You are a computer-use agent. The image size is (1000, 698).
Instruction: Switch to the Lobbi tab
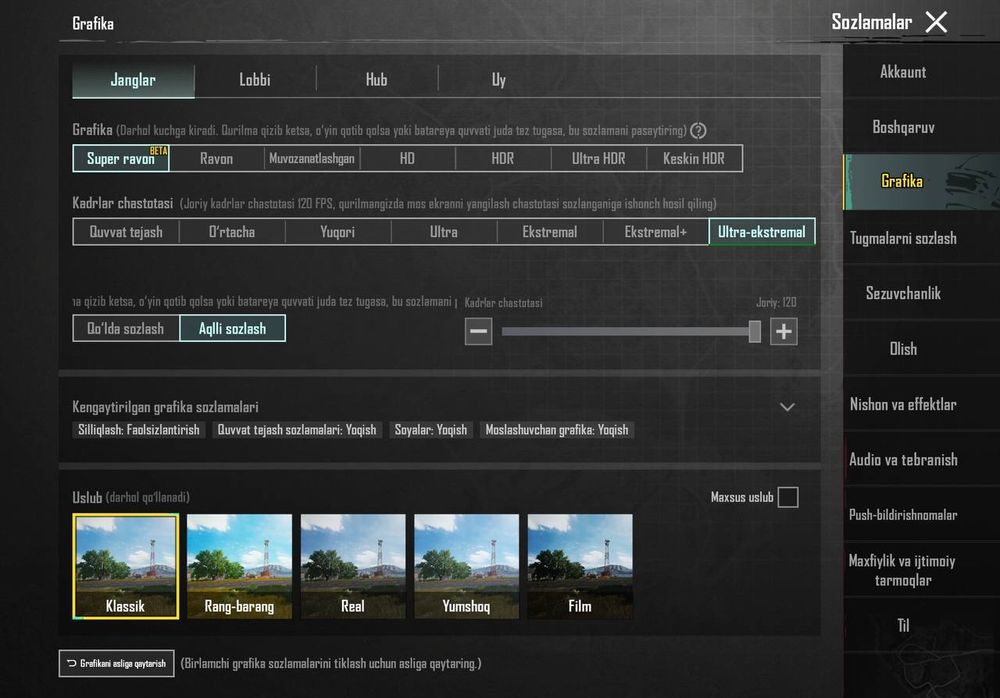point(255,80)
